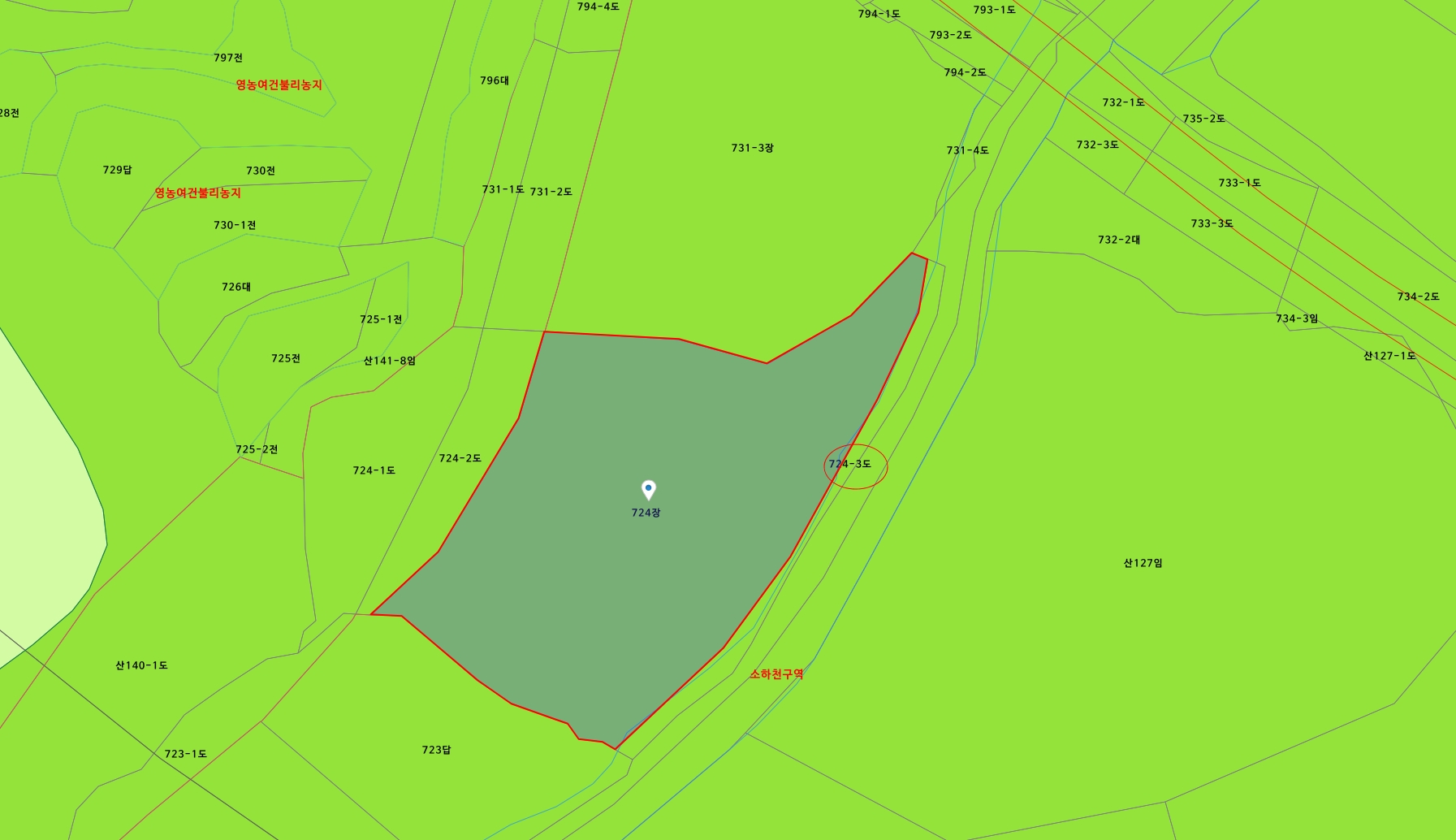The height and width of the screenshot is (840, 1456).
Task: Select the 797전 parcel label
Action: tap(228, 58)
